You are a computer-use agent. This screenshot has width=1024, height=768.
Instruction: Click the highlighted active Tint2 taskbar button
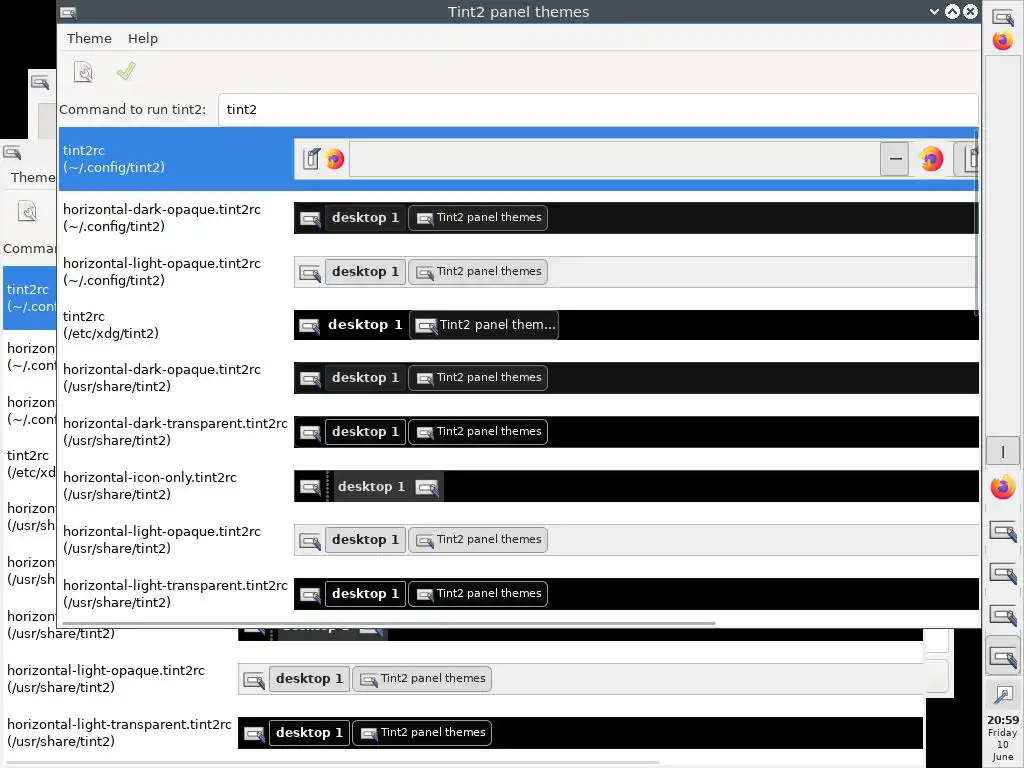(x=1002, y=658)
